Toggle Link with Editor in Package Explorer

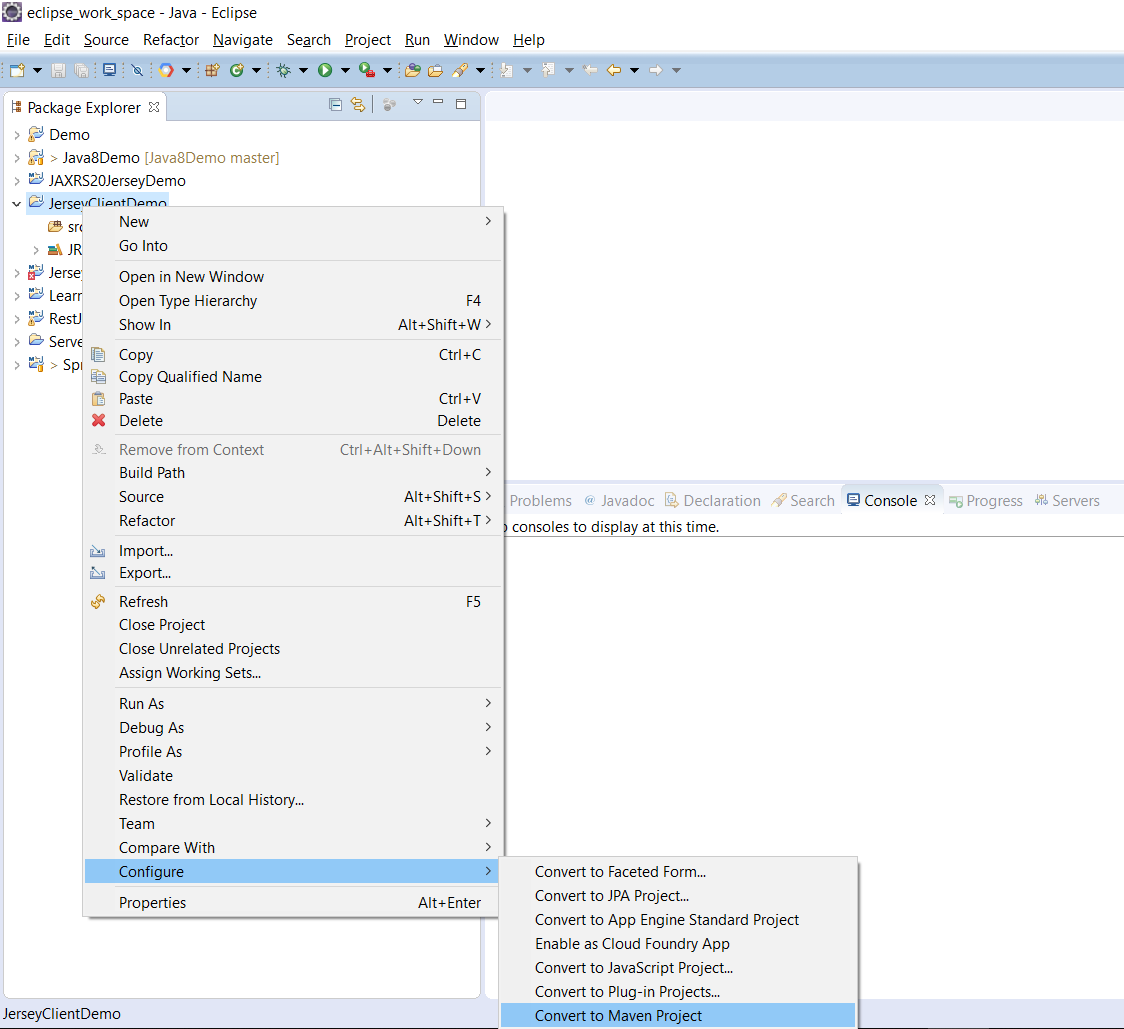pos(357,105)
